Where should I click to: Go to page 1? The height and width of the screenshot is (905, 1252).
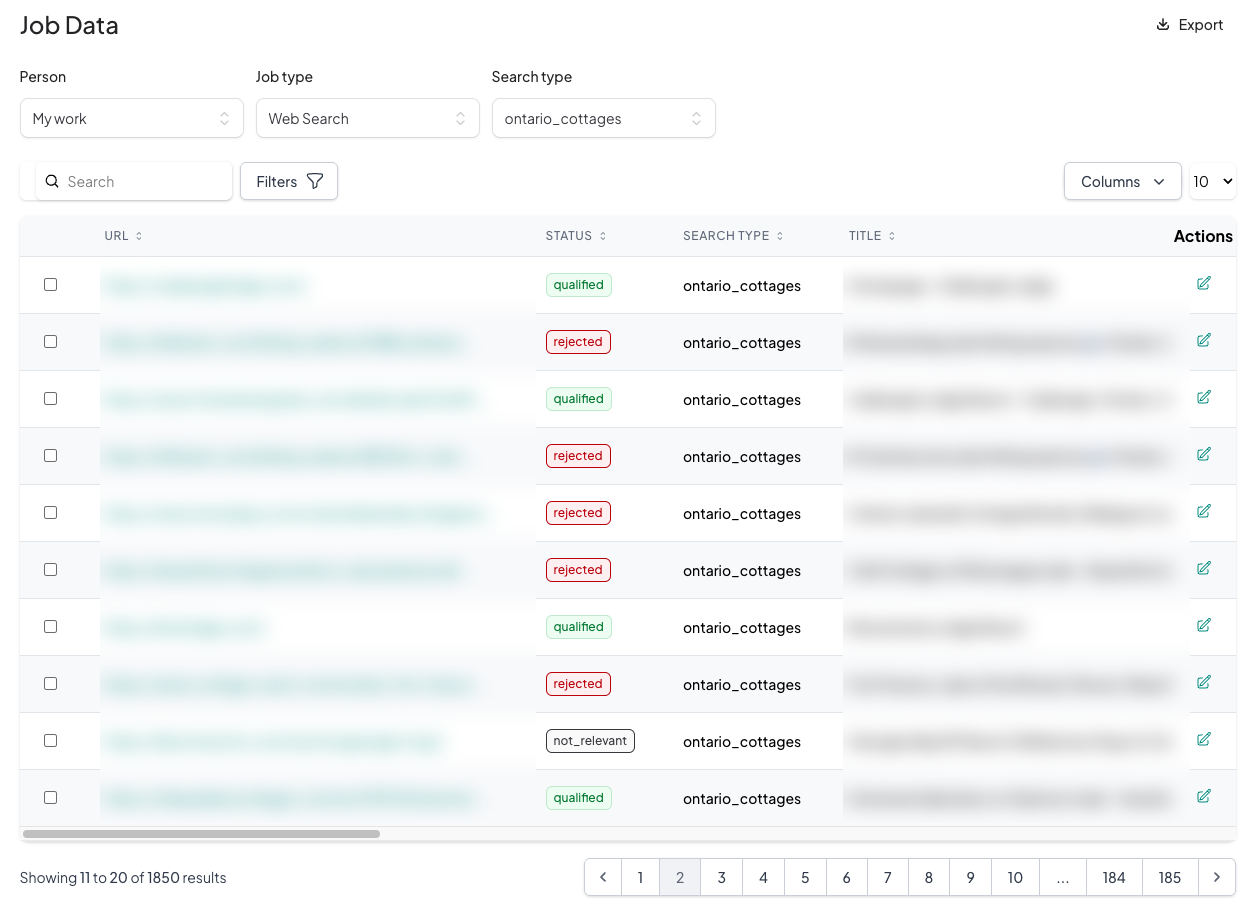640,877
